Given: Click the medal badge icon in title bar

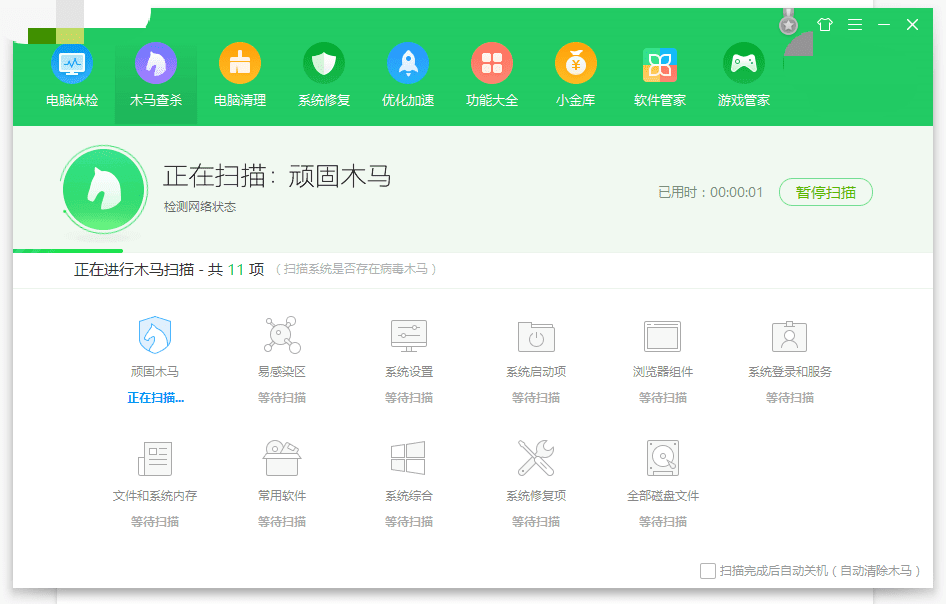Looking at the screenshot, I should (788, 23).
